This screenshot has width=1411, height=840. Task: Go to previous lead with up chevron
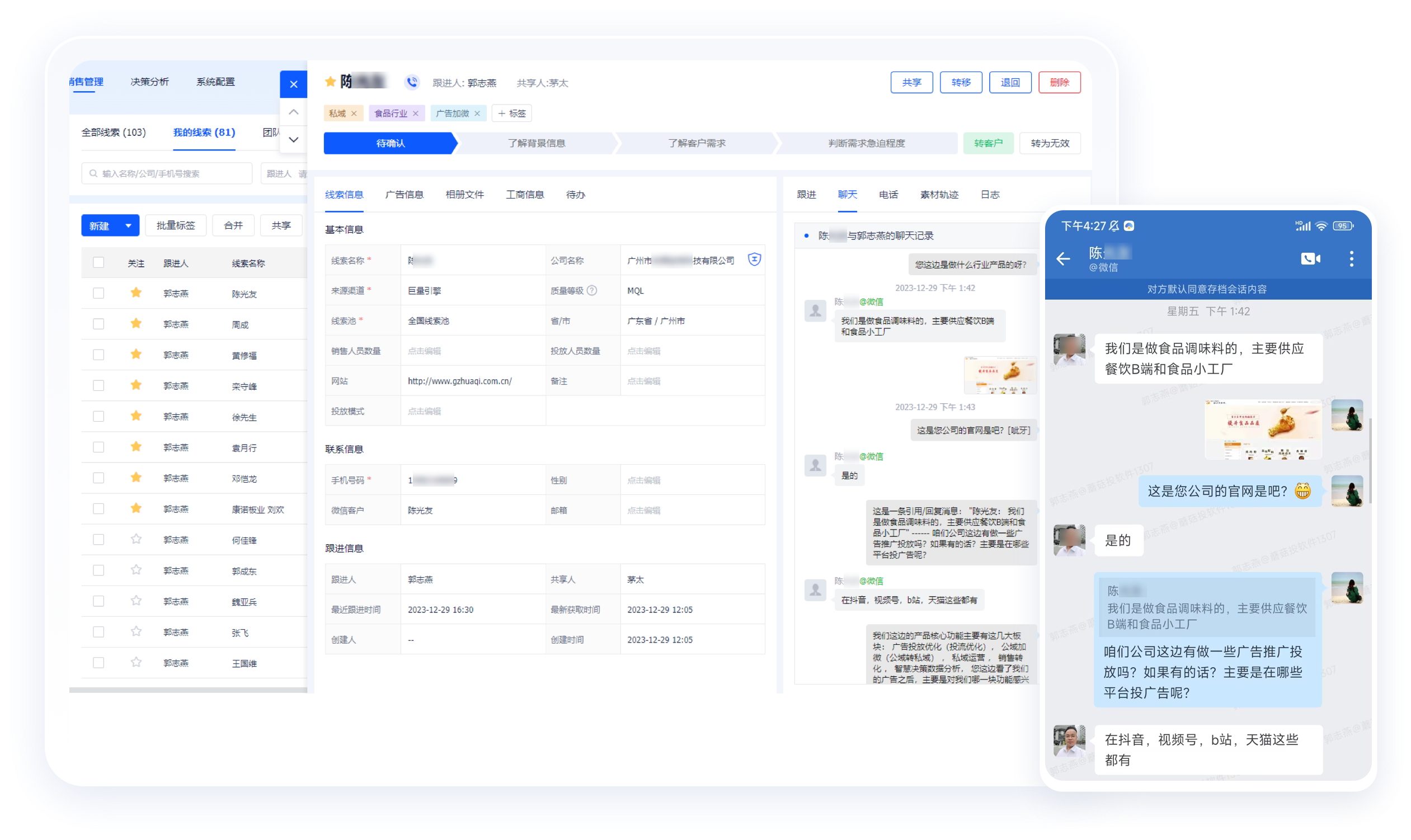pyautogui.click(x=293, y=112)
